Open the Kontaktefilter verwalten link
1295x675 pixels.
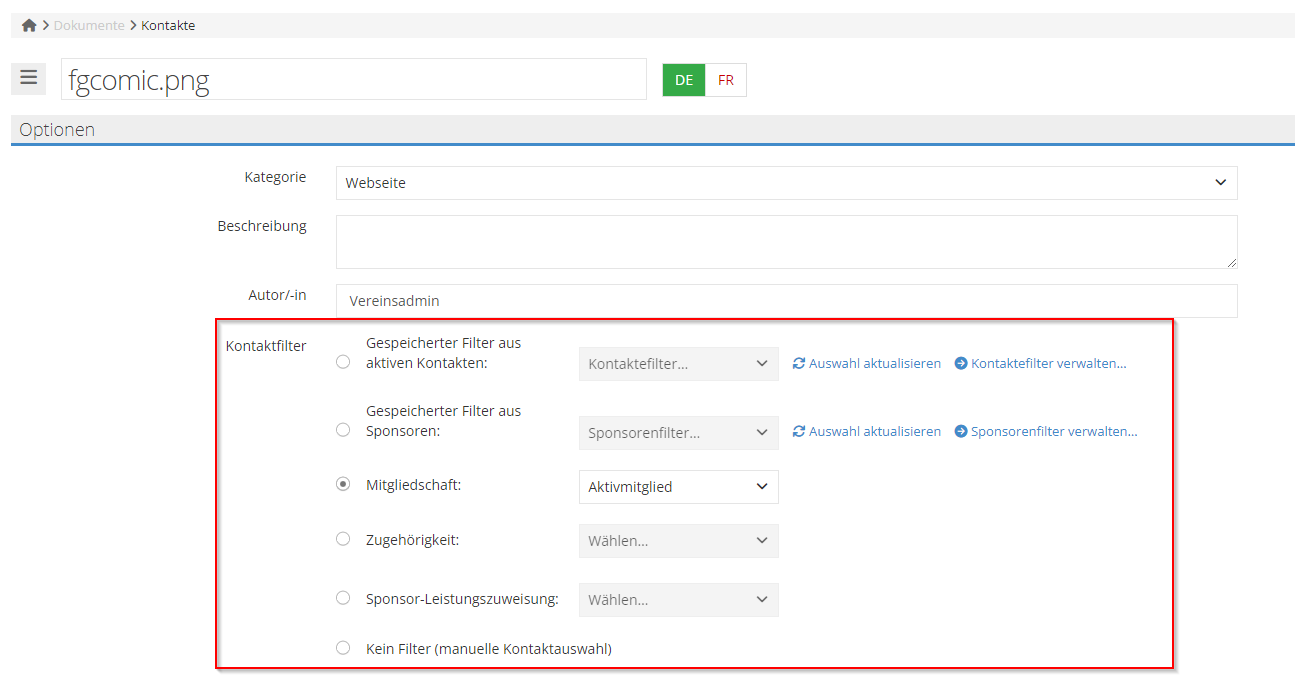(x=1048, y=364)
